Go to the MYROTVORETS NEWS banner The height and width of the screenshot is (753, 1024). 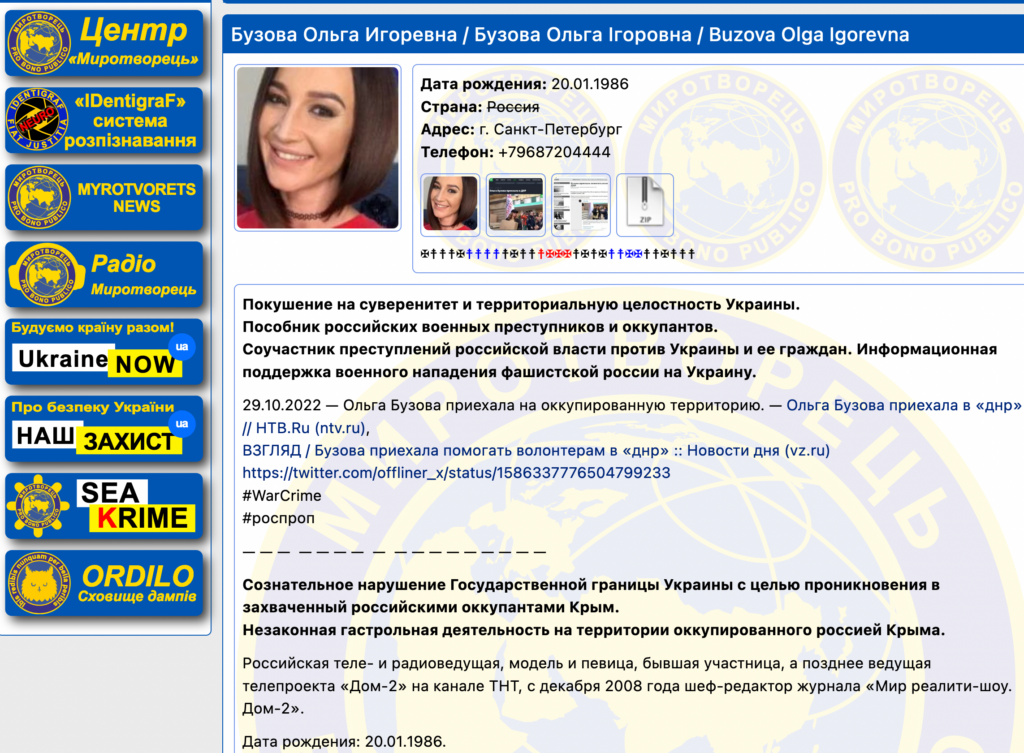pyautogui.click(x=104, y=198)
